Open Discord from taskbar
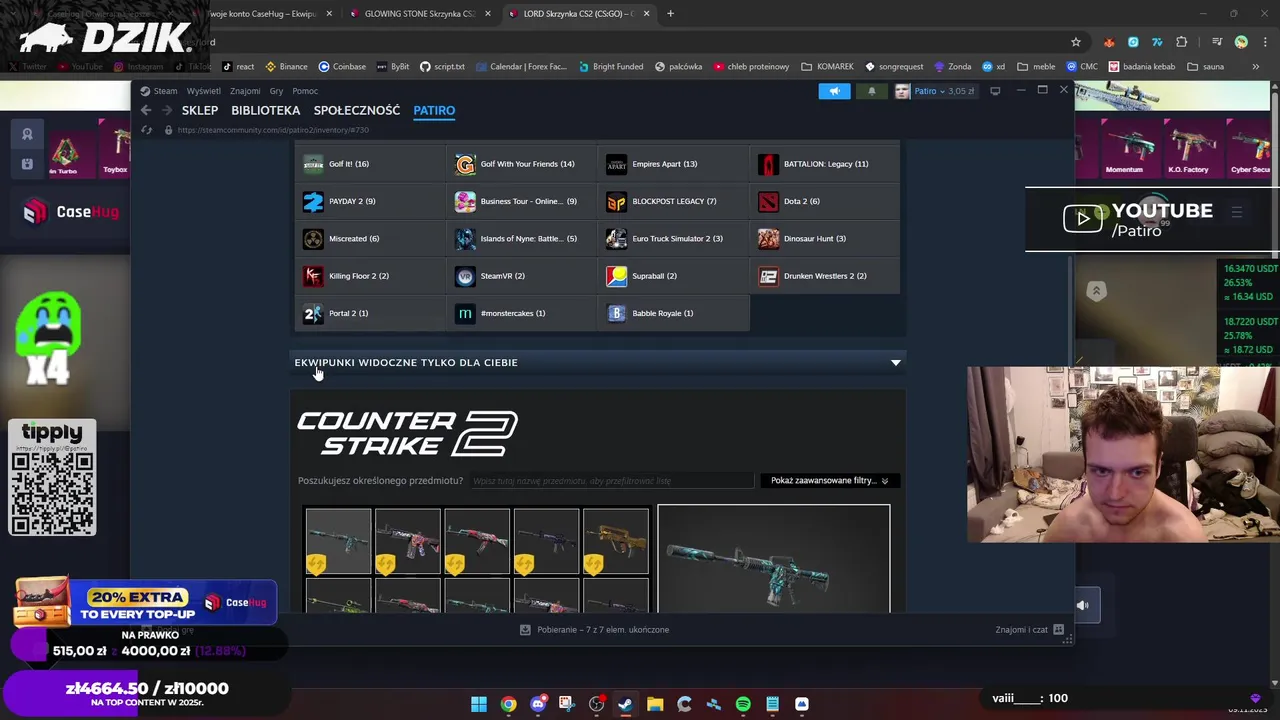The height and width of the screenshot is (720, 1280). click(x=538, y=704)
